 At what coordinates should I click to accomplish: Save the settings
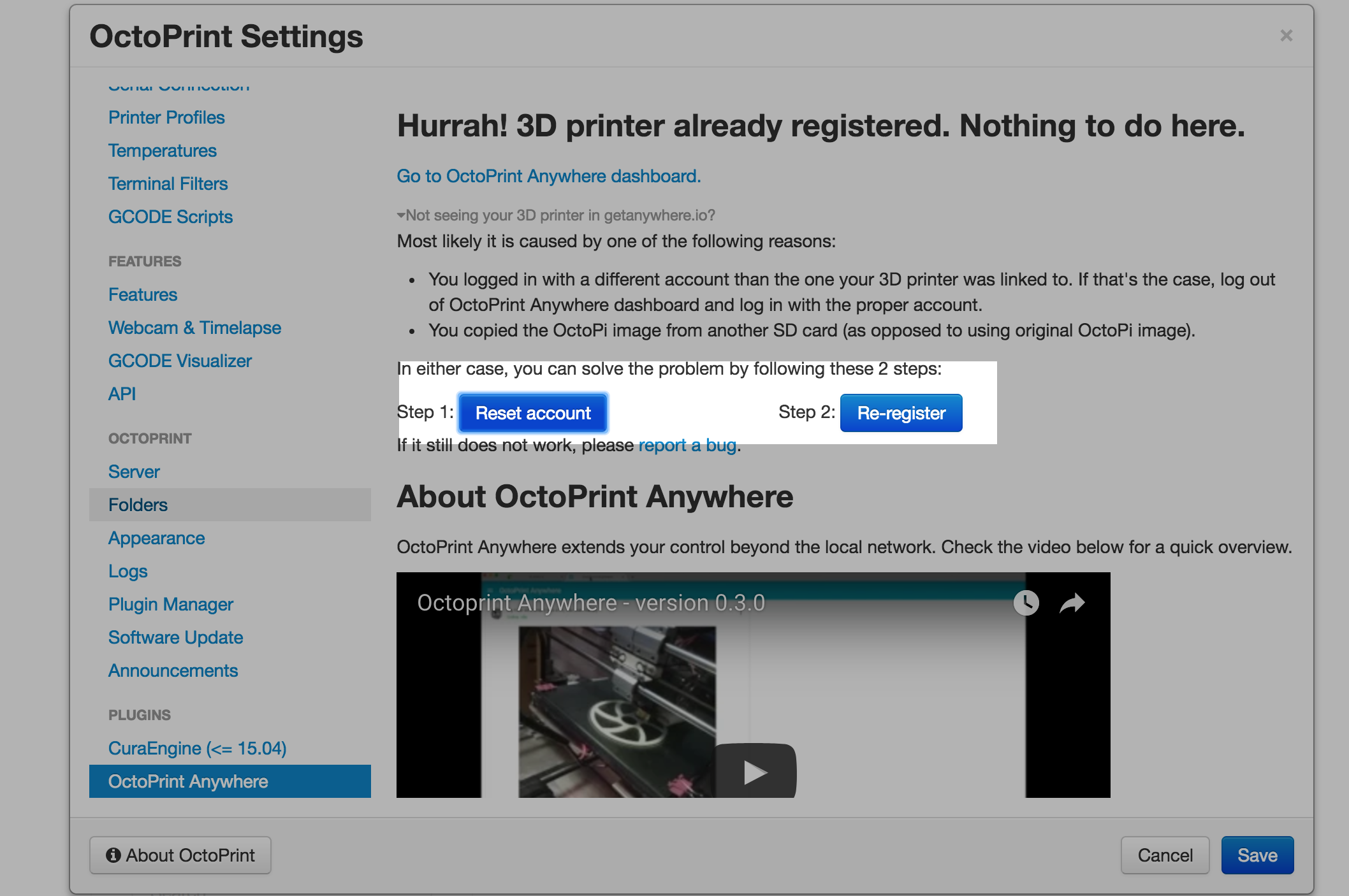pos(1257,855)
